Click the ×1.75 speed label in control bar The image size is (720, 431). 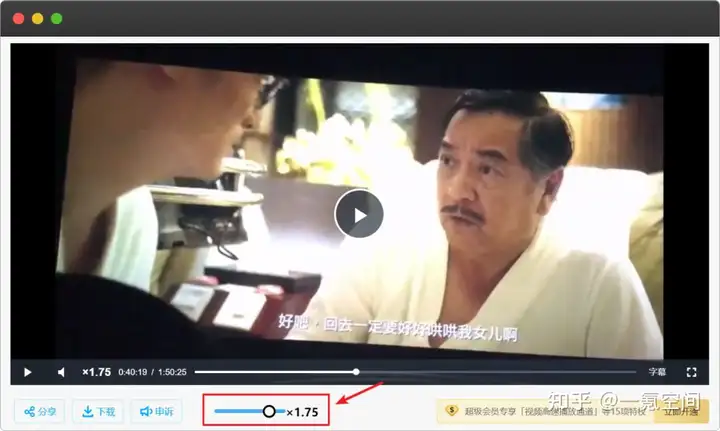(x=96, y=372)
